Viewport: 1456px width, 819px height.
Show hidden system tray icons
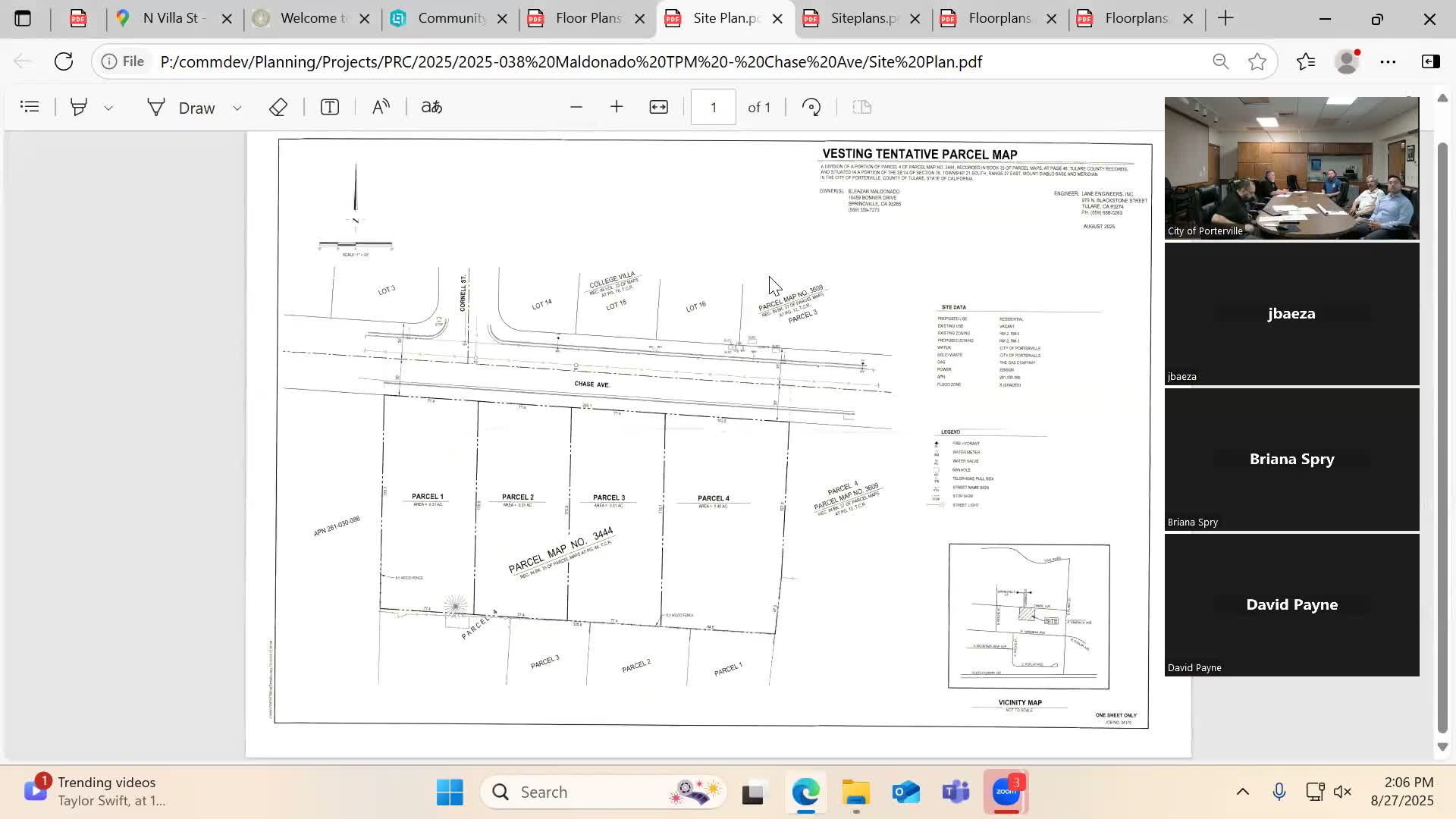pyautogui.click(x=1242, y=791)
